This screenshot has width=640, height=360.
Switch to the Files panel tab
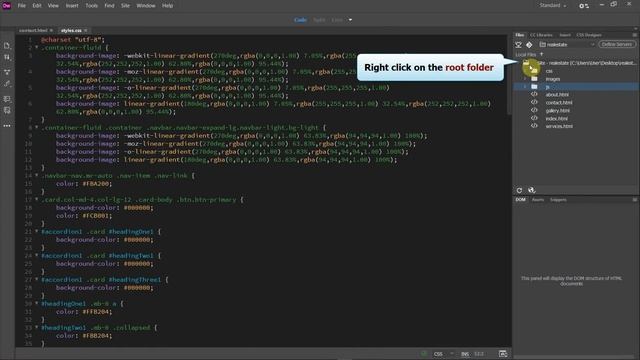tap(520, 35)
